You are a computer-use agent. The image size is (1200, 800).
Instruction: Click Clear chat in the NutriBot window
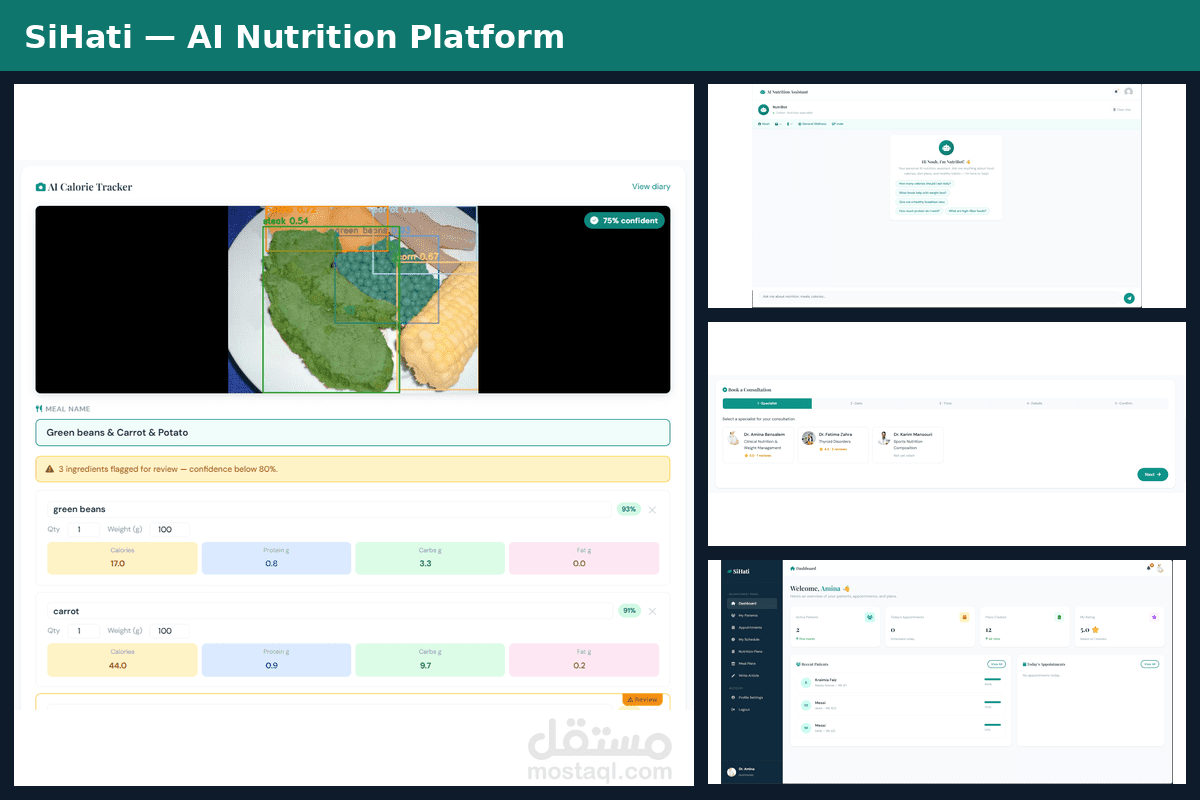coord(1122,109)
